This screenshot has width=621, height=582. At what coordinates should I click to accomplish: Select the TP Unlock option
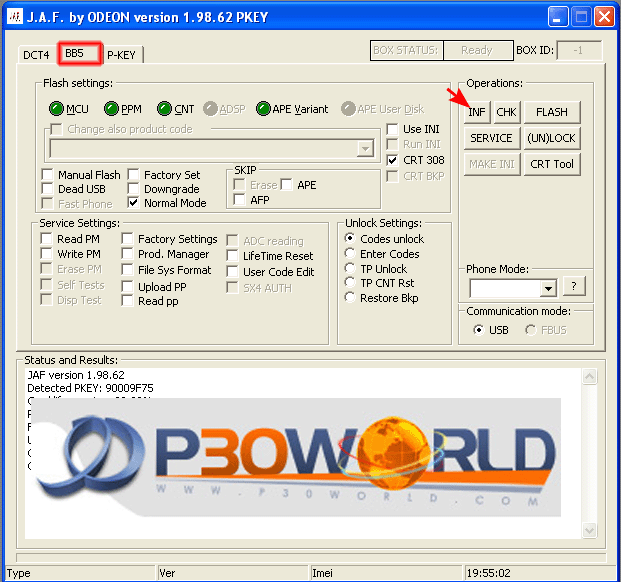[350, 268]
